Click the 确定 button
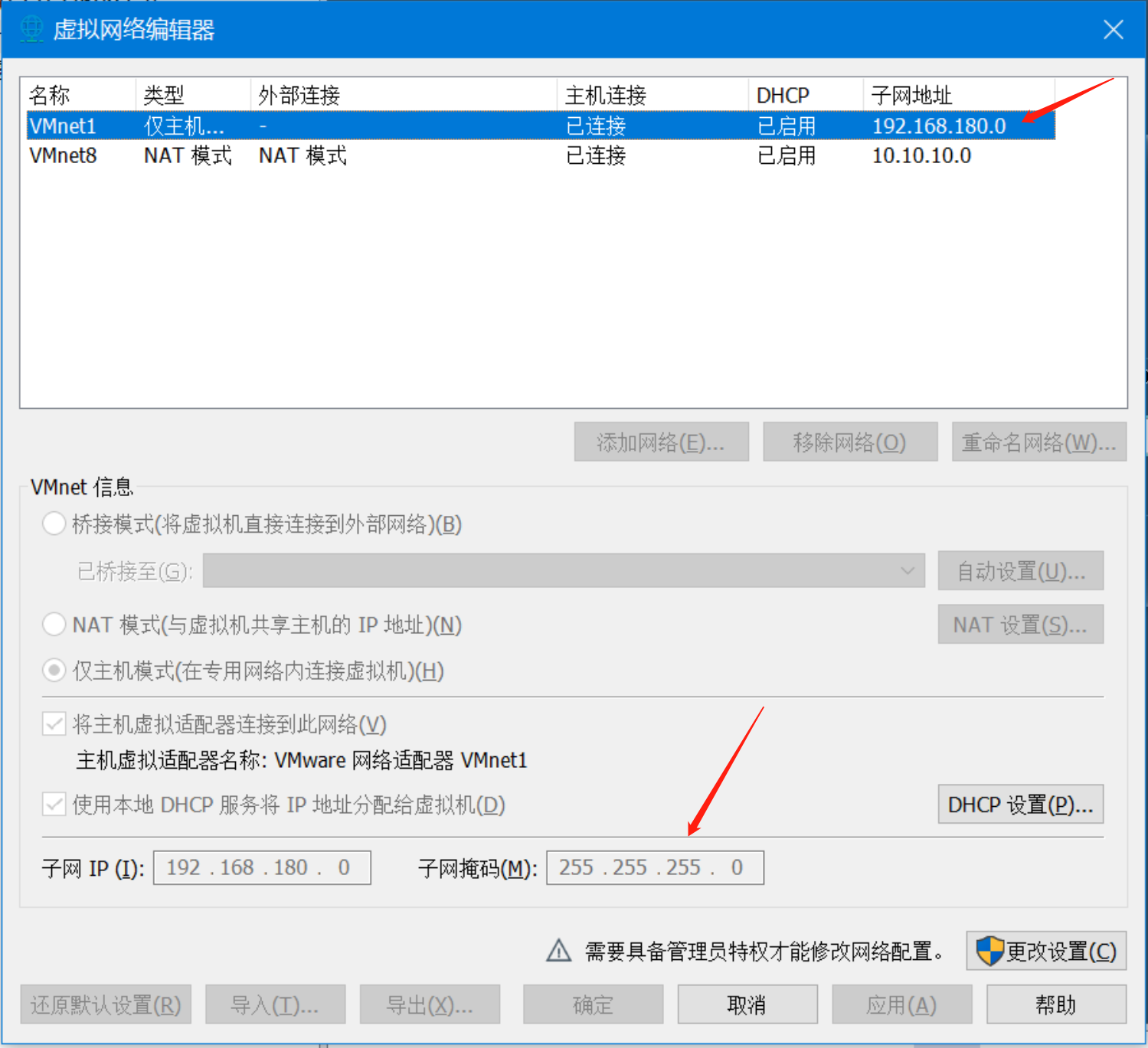 point(594,1004)
